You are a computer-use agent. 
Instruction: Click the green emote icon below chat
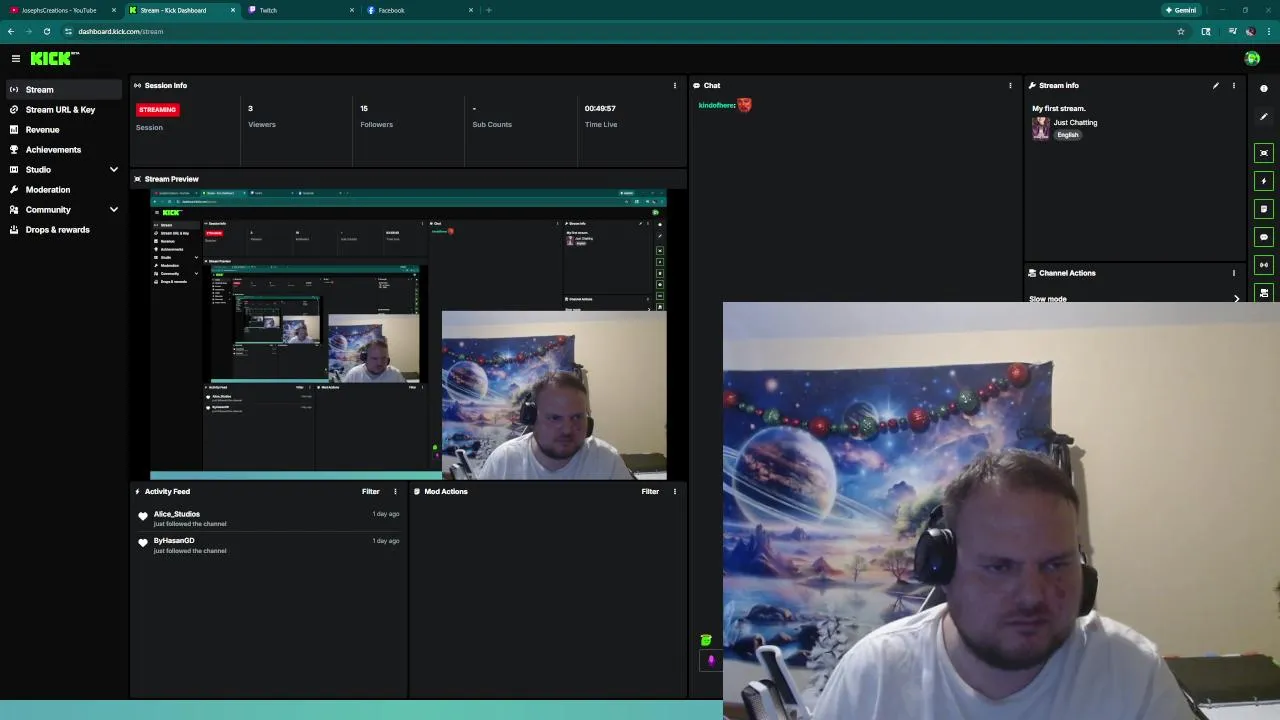tap(706, 640)
